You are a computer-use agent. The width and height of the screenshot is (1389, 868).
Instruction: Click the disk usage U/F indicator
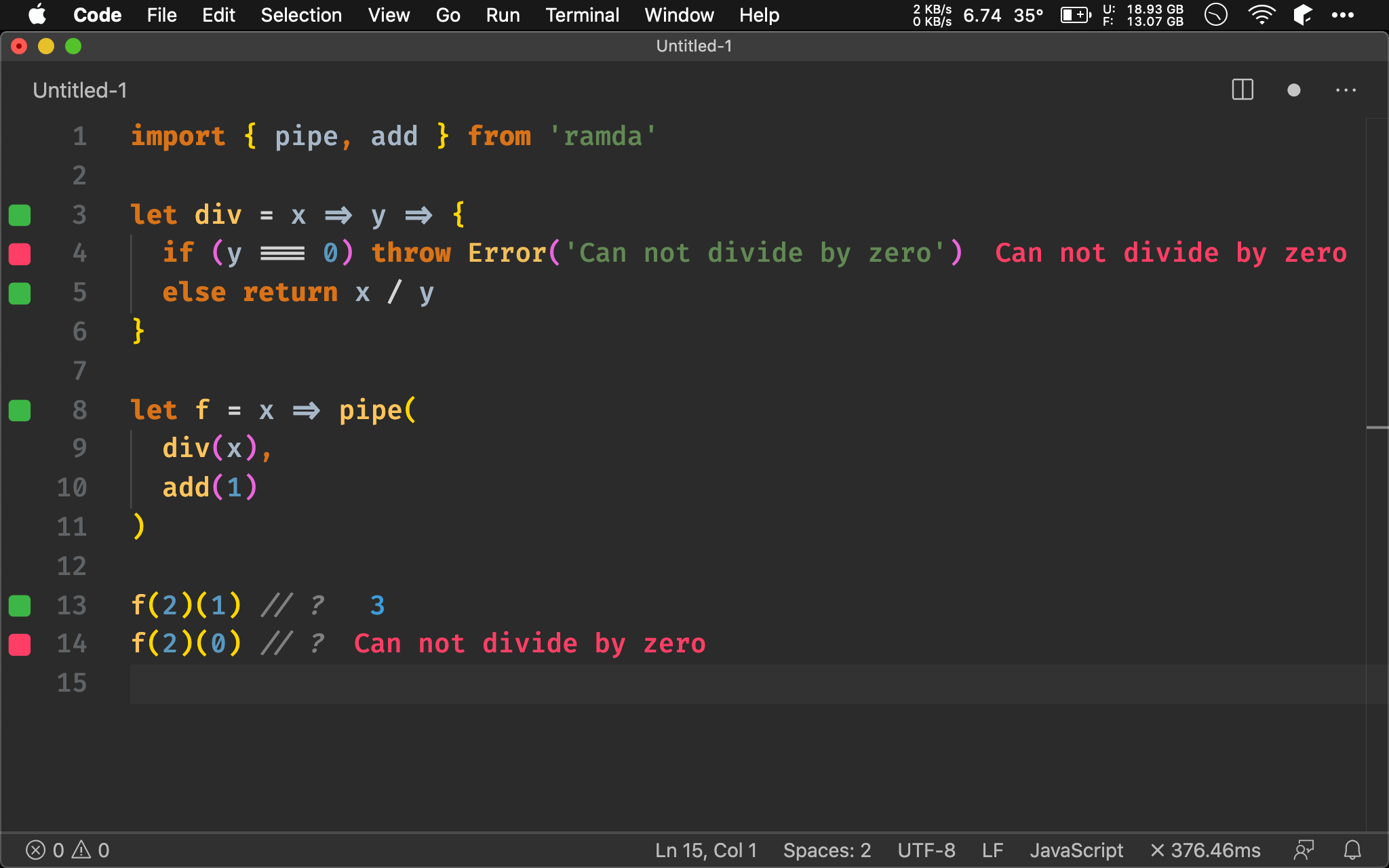point(1143,15)
